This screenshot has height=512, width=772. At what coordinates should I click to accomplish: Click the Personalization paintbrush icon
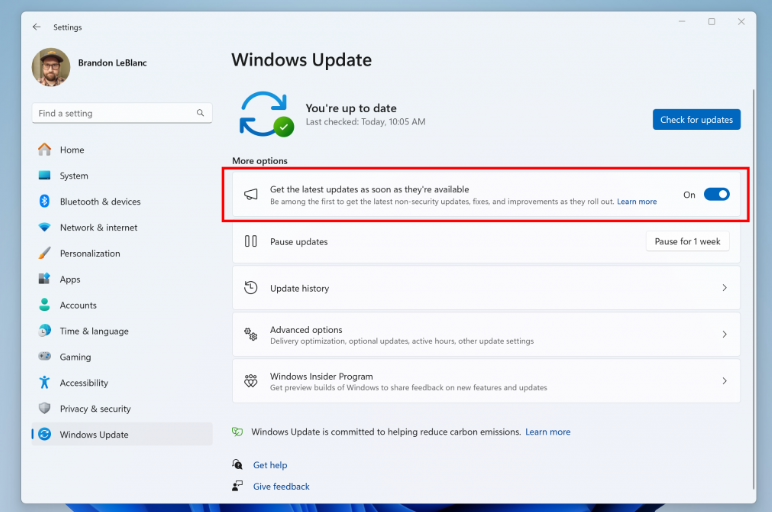(44, 253)
